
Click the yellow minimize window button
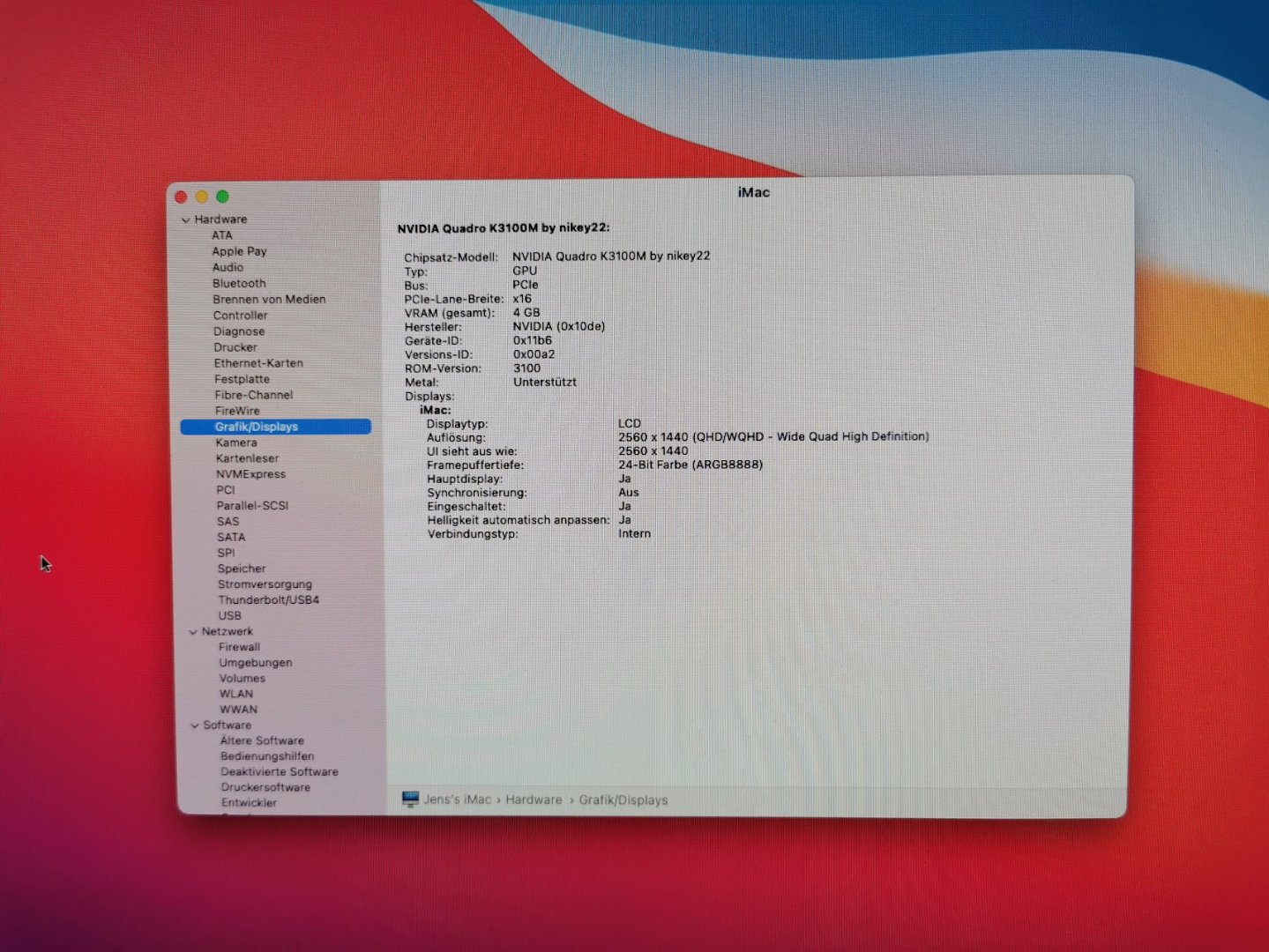coord(202,197)
